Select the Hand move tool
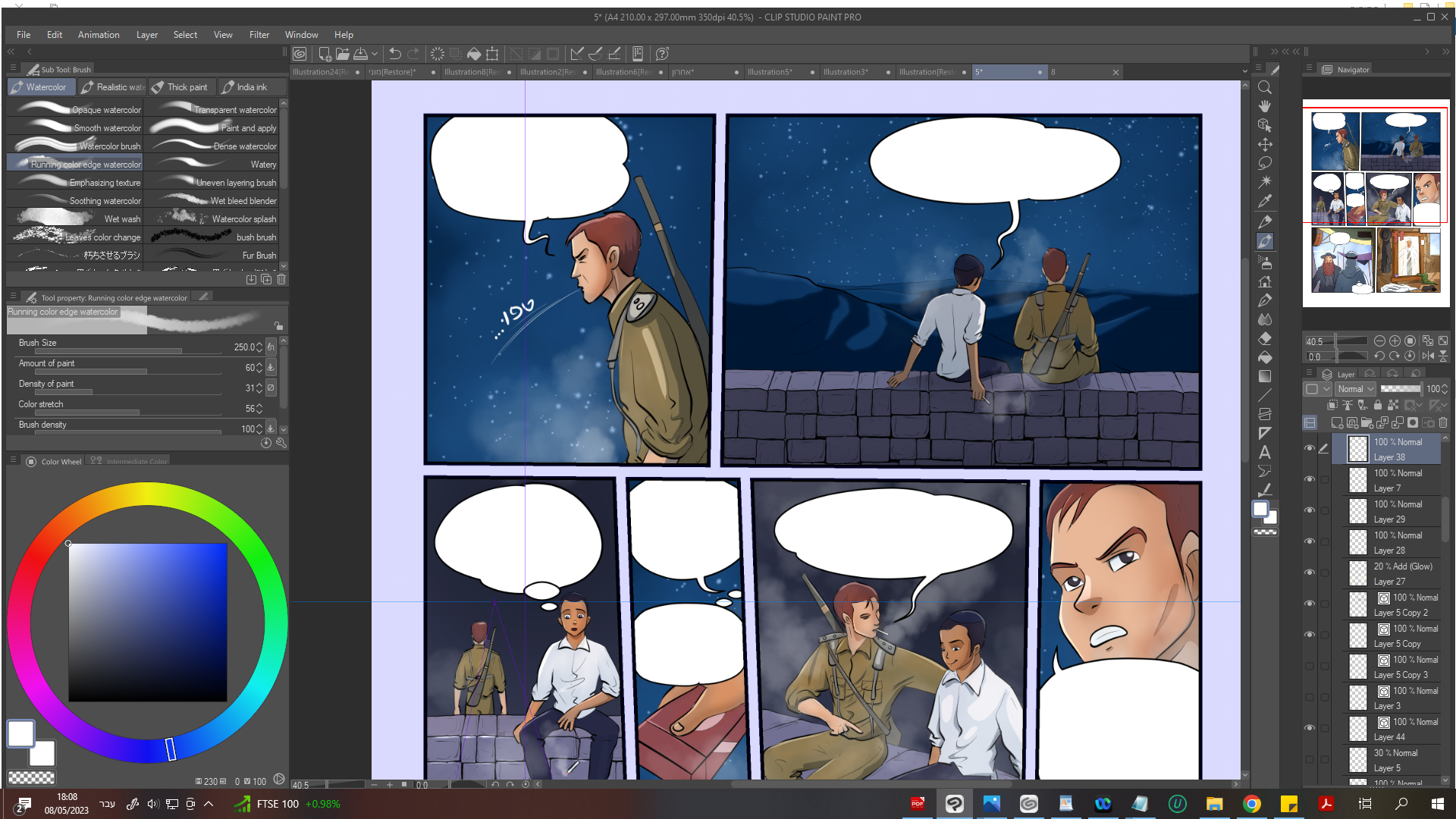Screen dimensions: 1456x819 pos(1265,106)
